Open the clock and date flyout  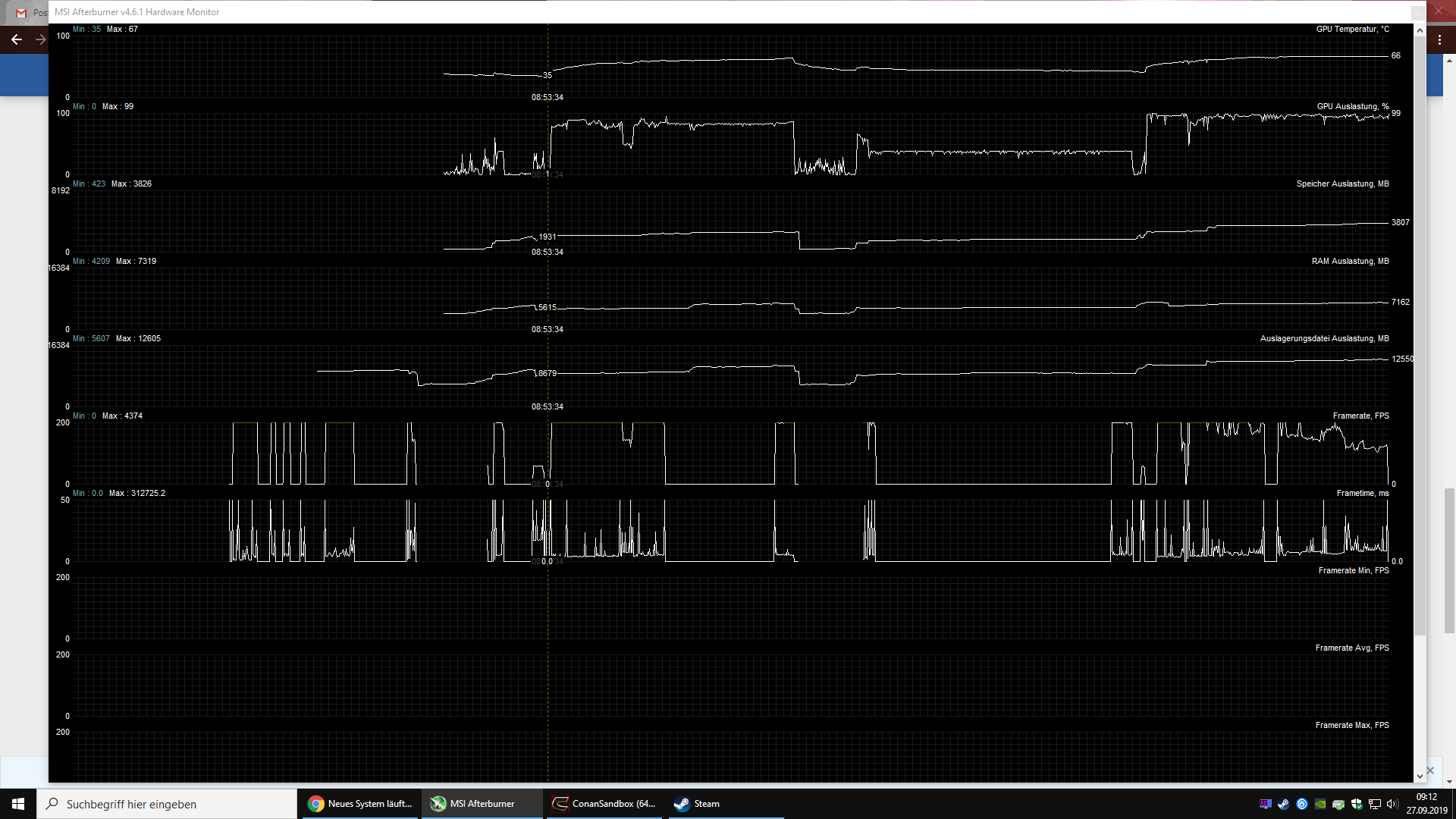pos(1426,804)
